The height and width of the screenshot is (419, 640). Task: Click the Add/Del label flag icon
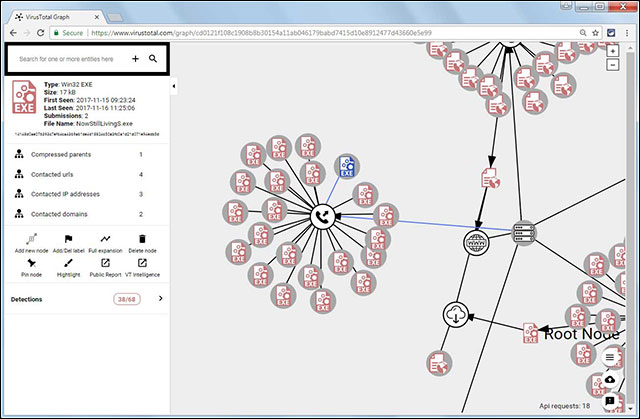coord(68,239)
